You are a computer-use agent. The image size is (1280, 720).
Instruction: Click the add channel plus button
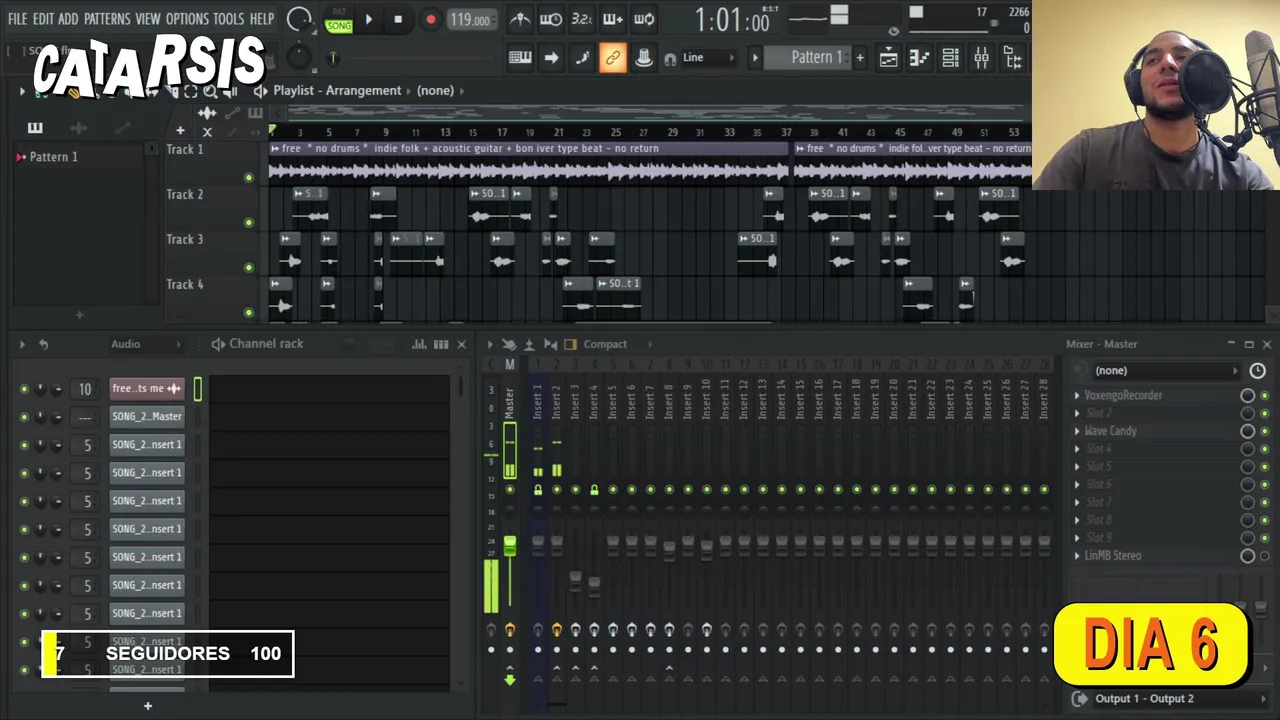(147, 706)
